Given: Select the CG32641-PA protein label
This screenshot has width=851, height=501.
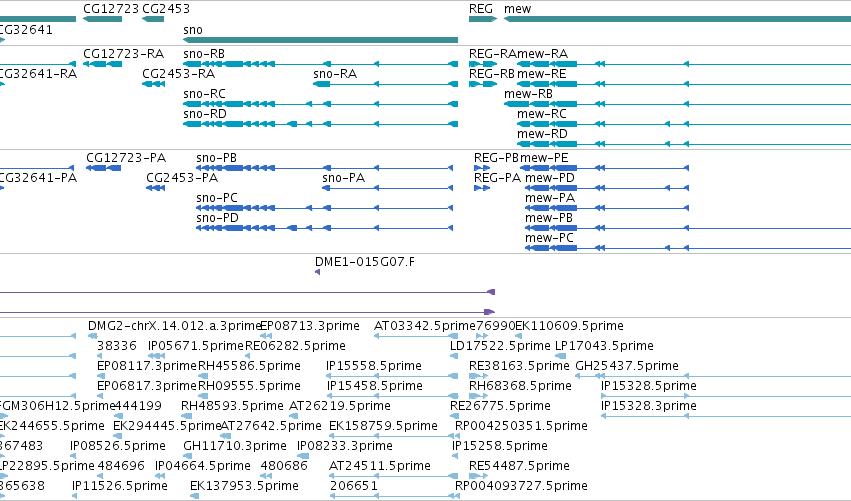Looking at the screenshot, I should (x=38, y=178).
